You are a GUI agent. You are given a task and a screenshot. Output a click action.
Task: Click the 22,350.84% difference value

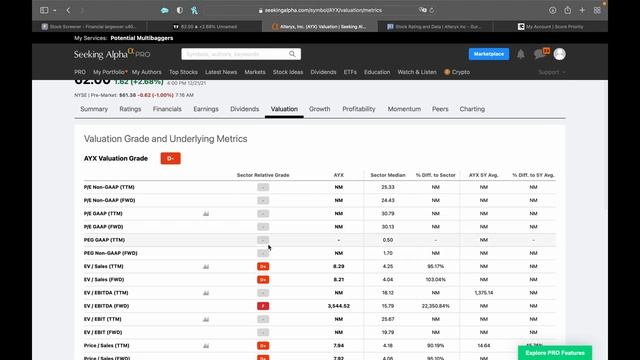tap(436, 306)
